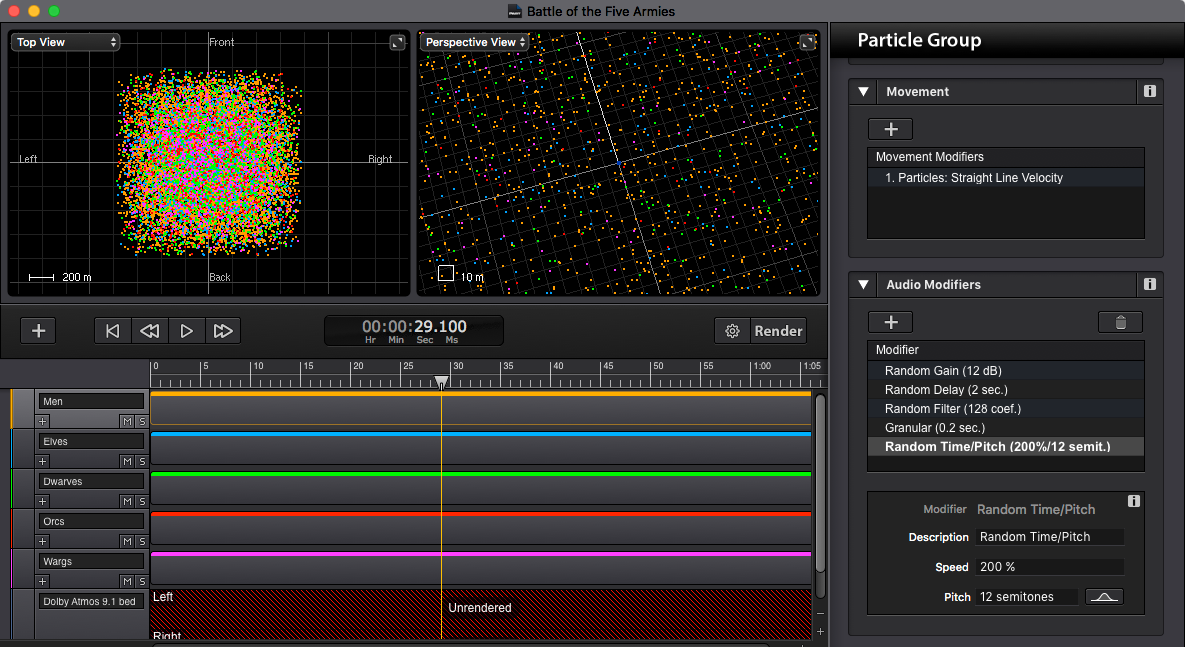Open the Perspective View dropdown
The width and height of the screenshot is (1185, 647).
(473, 42)
